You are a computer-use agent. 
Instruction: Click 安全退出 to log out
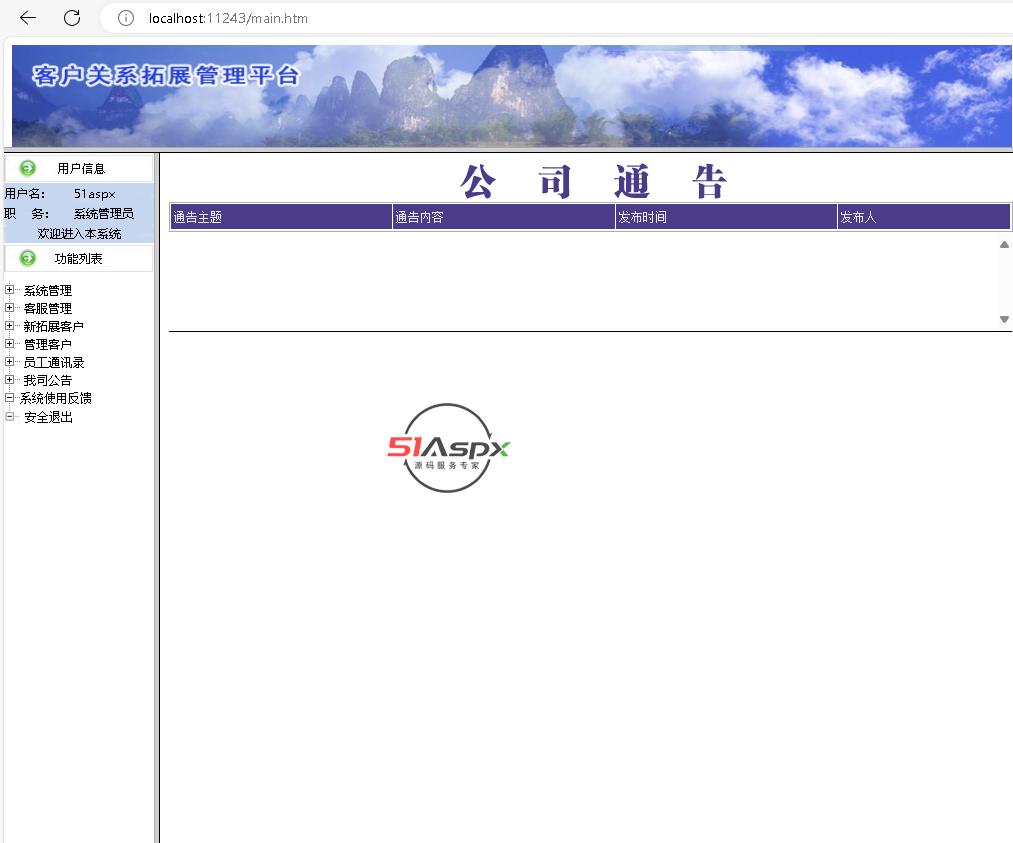click(48, 417)
